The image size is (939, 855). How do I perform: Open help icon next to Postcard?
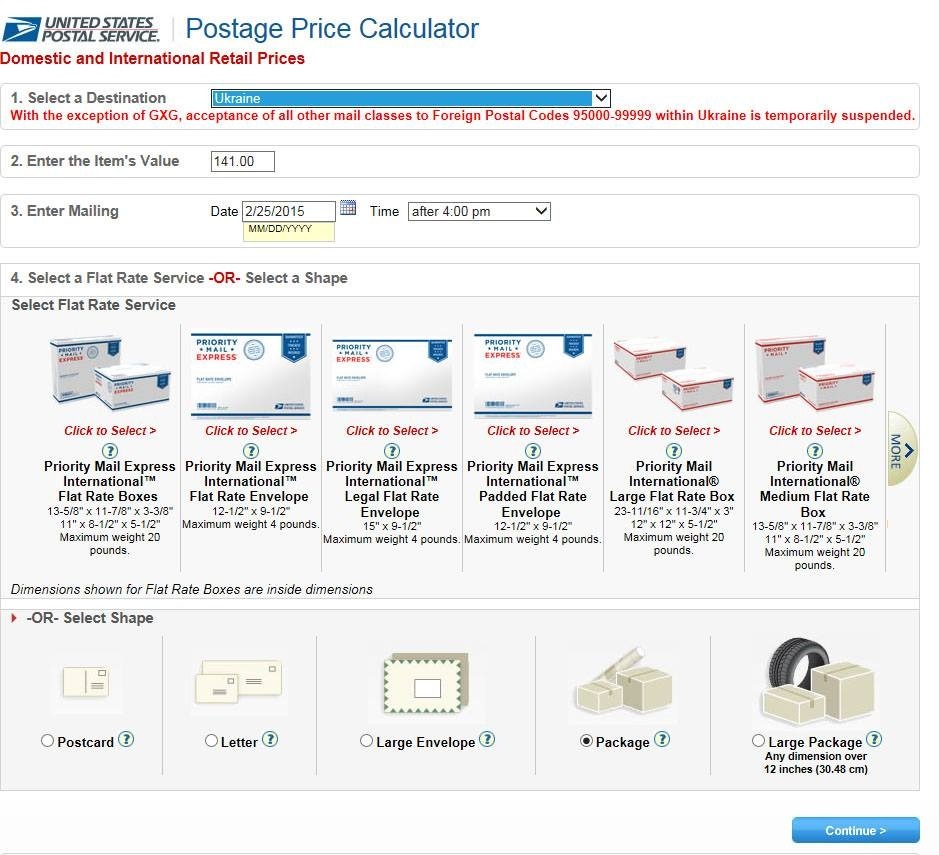point(126,740)
